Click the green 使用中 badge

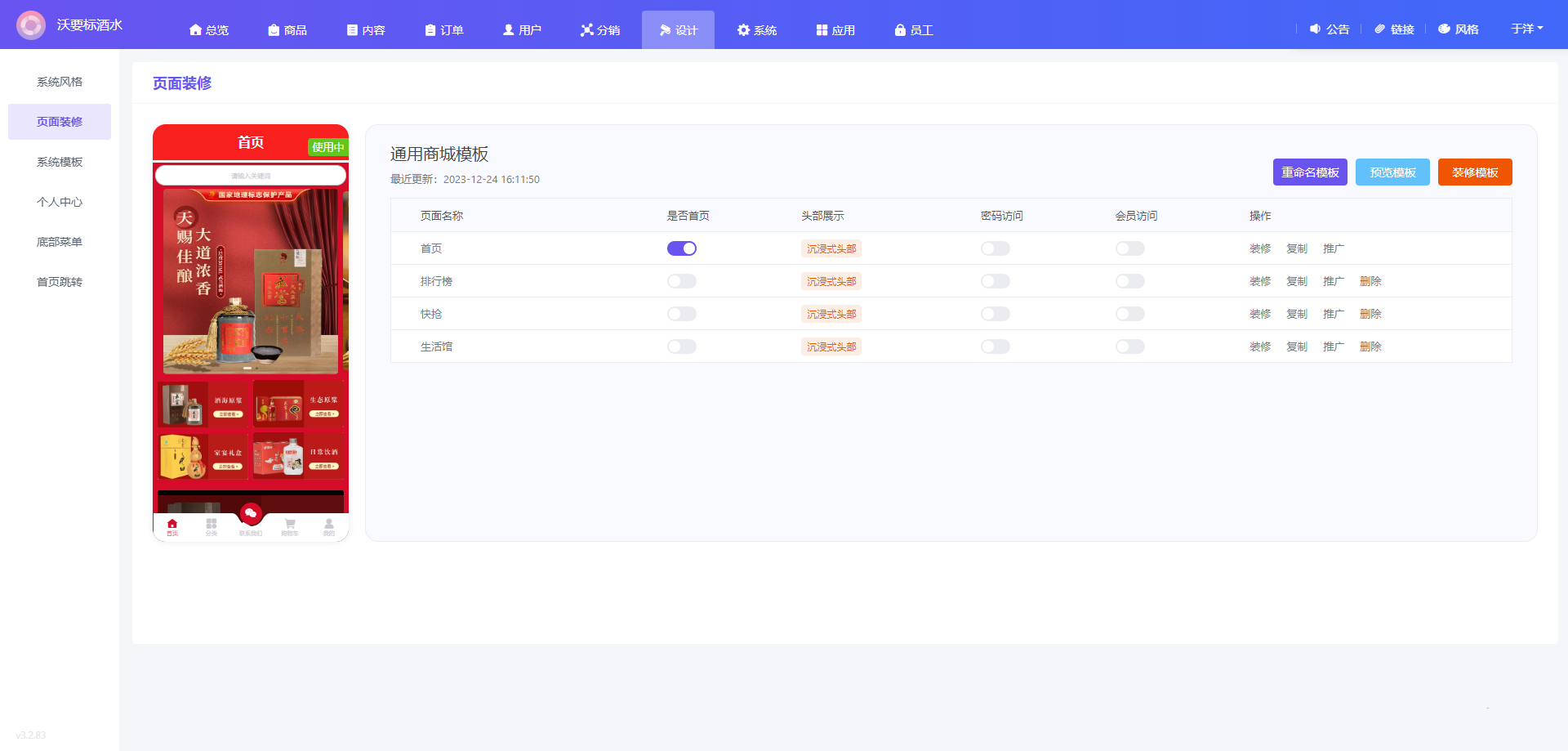pos(327,147)
